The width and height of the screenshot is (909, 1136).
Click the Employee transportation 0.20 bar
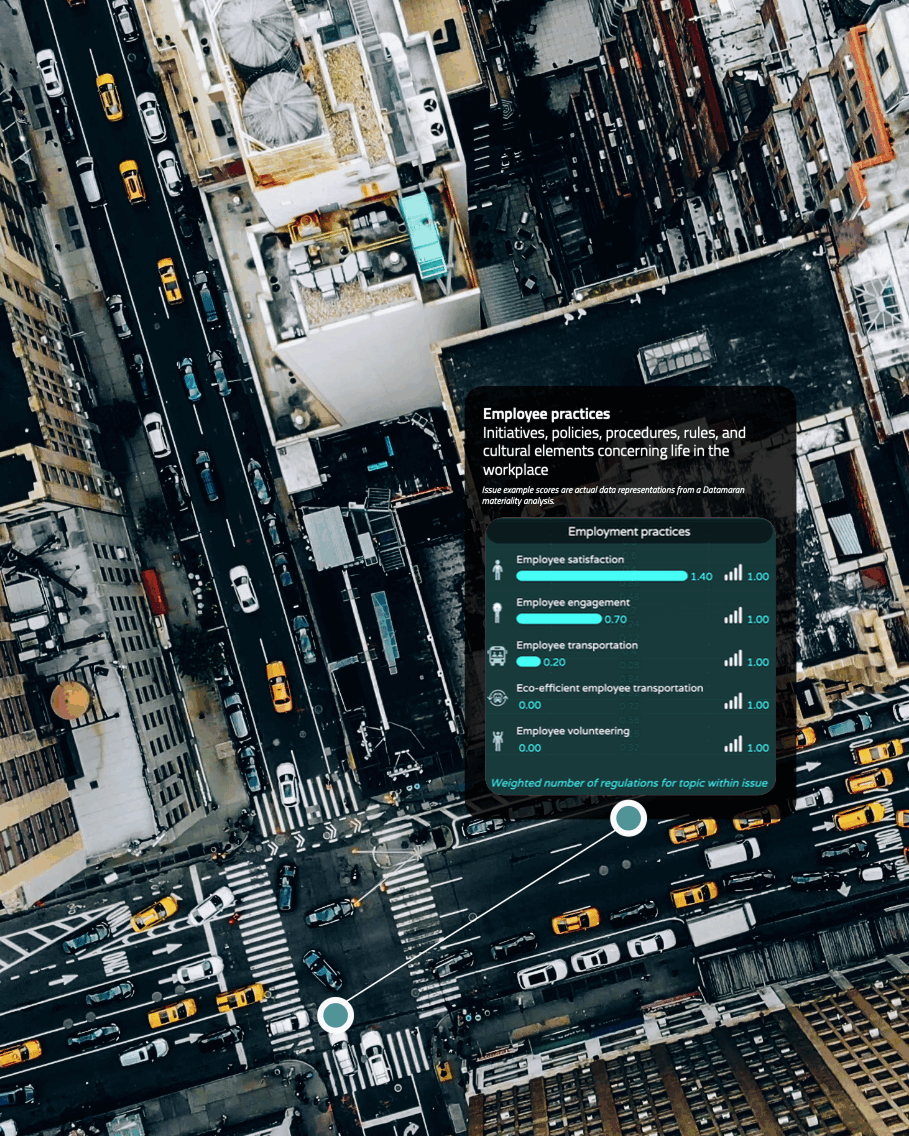pyautogui.click(x=528, y=662)
